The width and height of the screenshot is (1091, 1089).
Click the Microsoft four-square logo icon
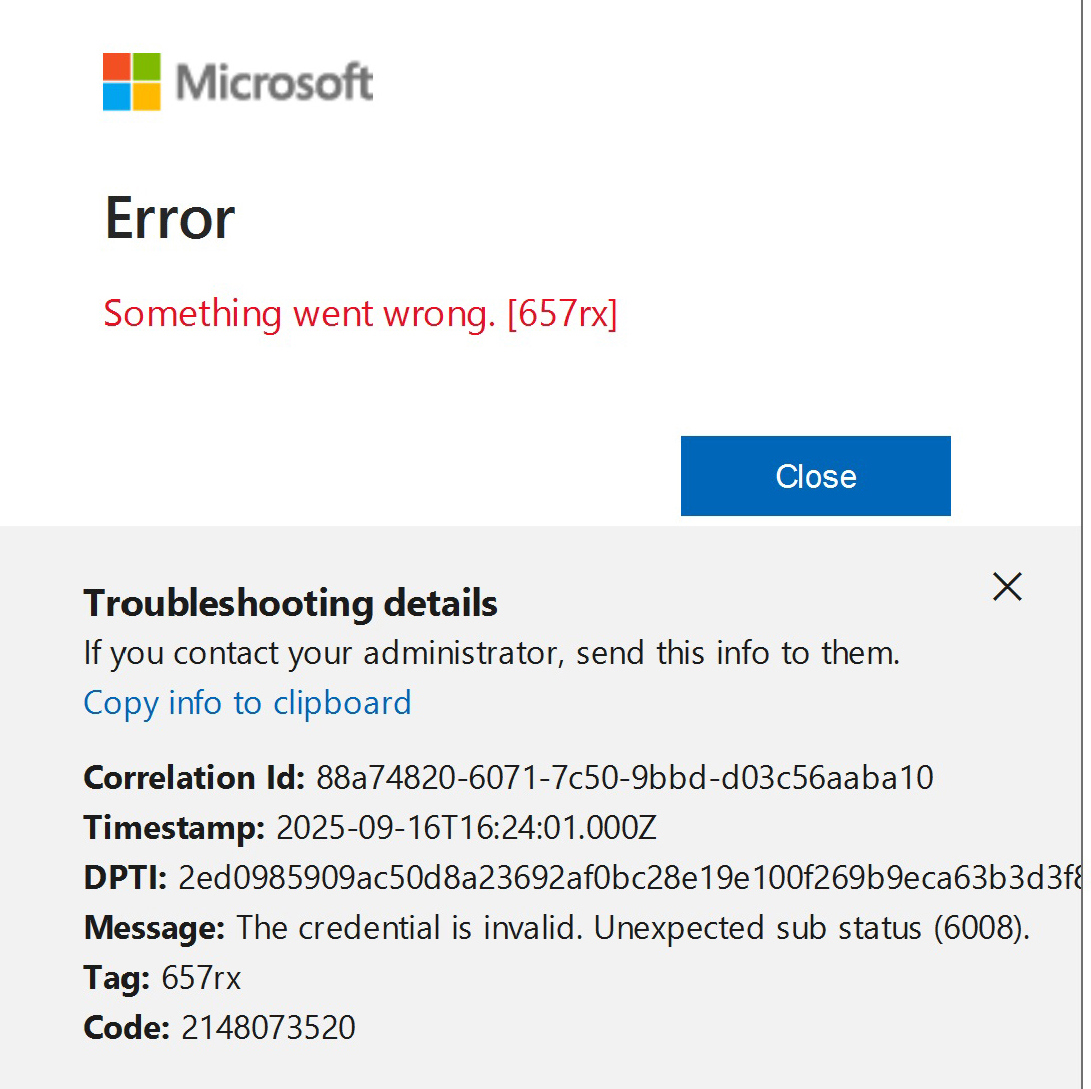[129, 81]
